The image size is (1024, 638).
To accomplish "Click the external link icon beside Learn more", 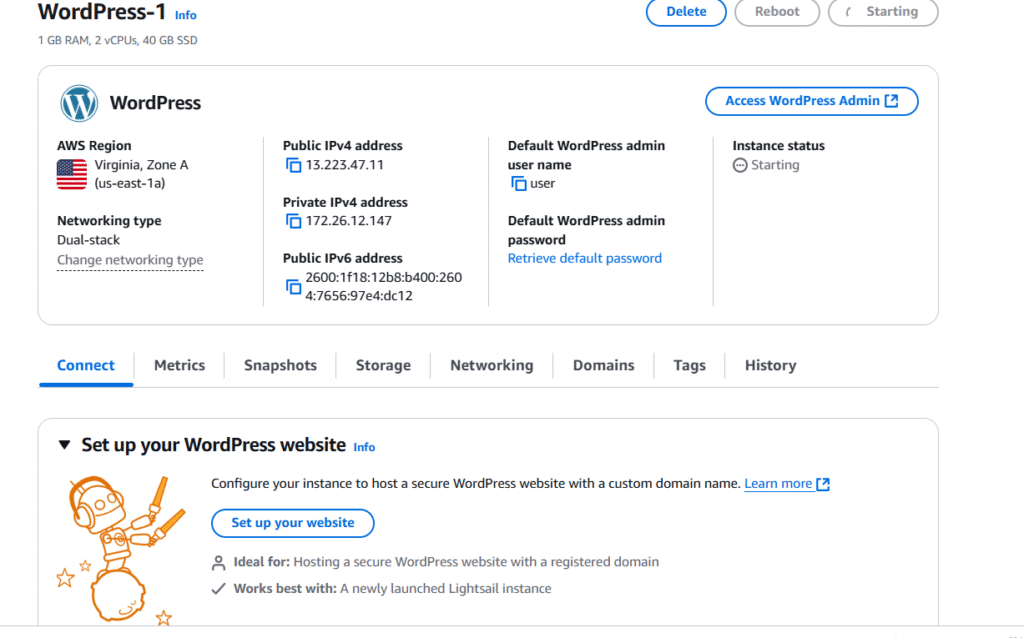I will 823,484.
